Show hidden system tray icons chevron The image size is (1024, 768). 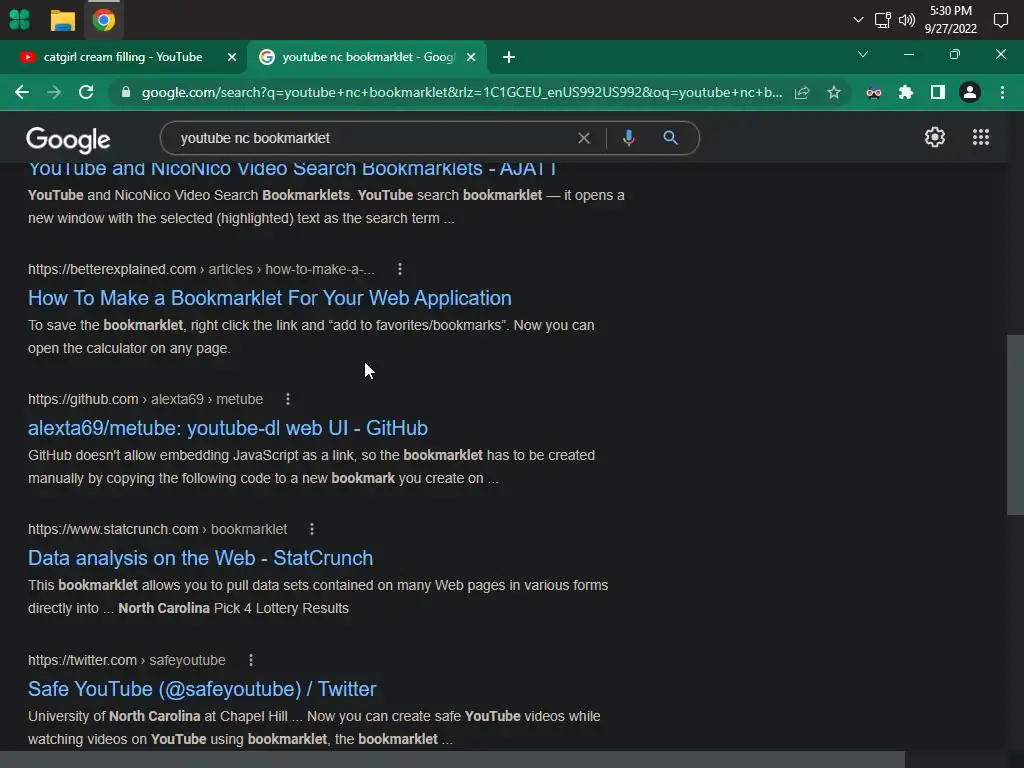click(x=858, y=20)
